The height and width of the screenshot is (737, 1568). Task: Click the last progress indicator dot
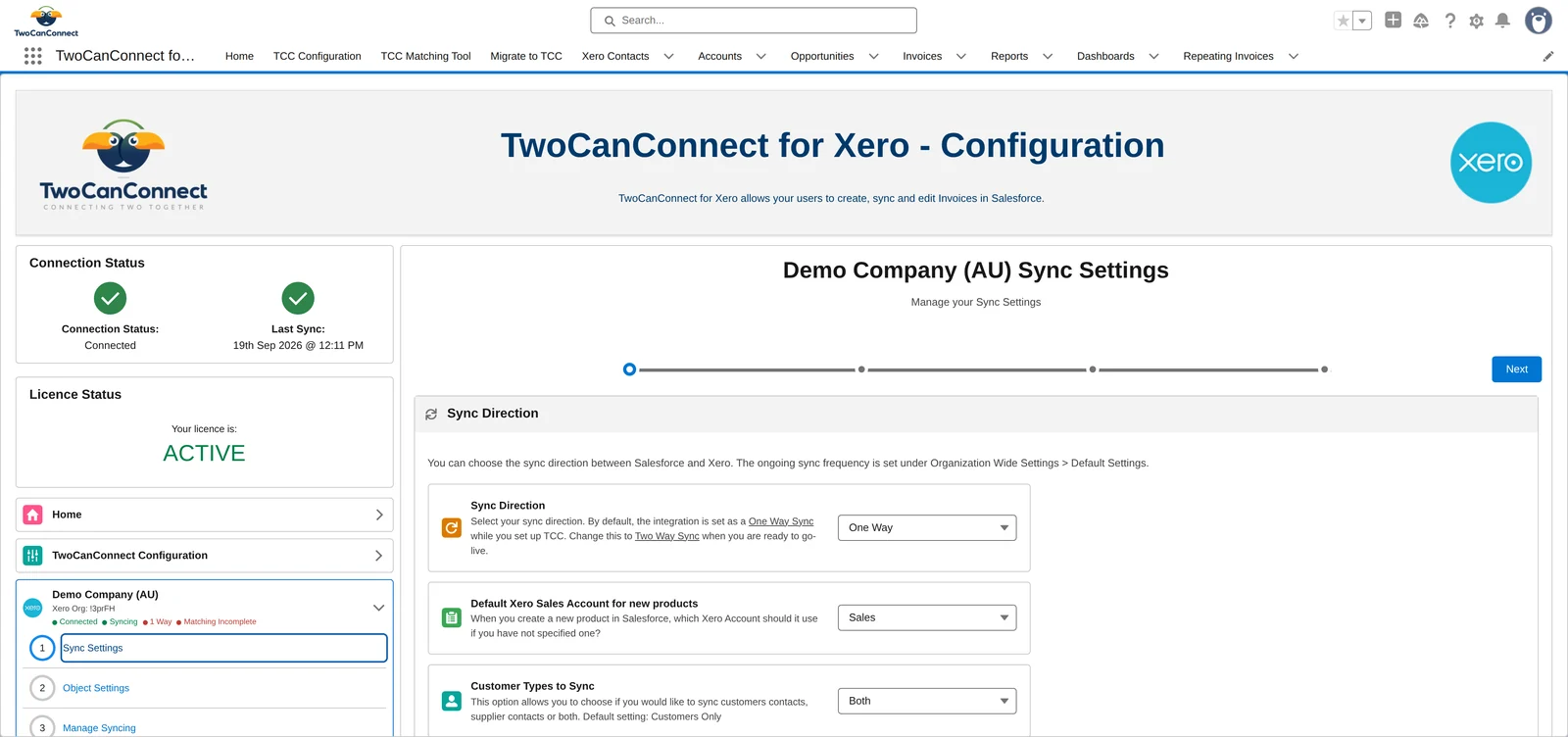click(1325, 369)
